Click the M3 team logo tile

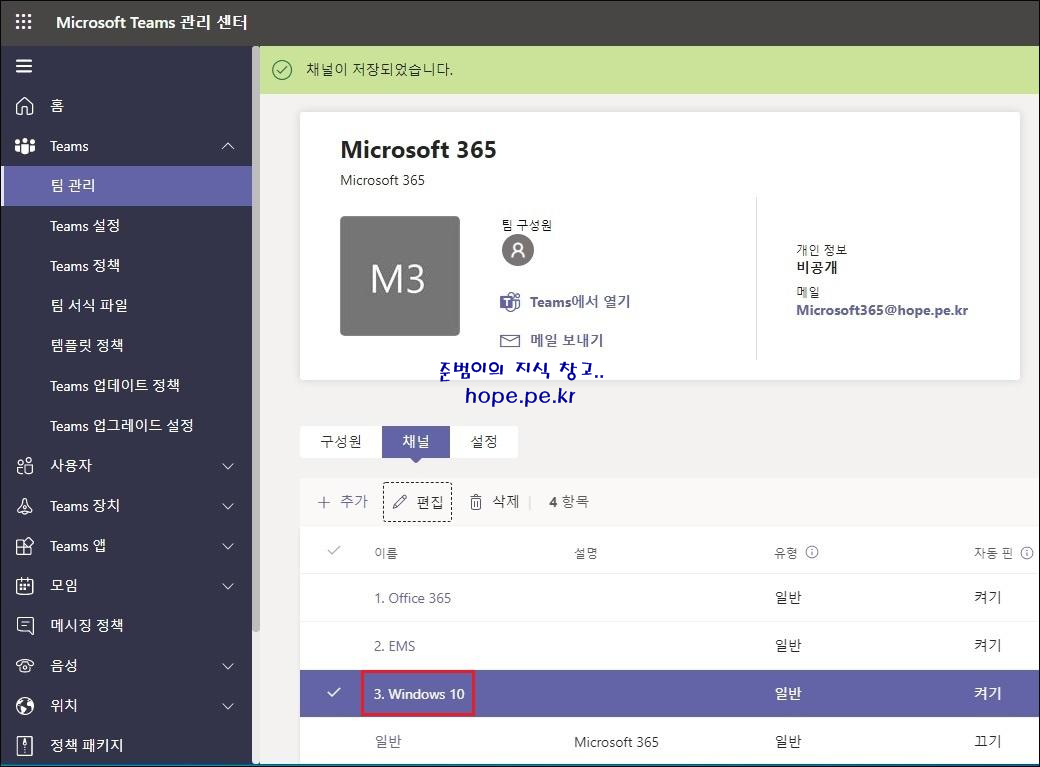400,276
